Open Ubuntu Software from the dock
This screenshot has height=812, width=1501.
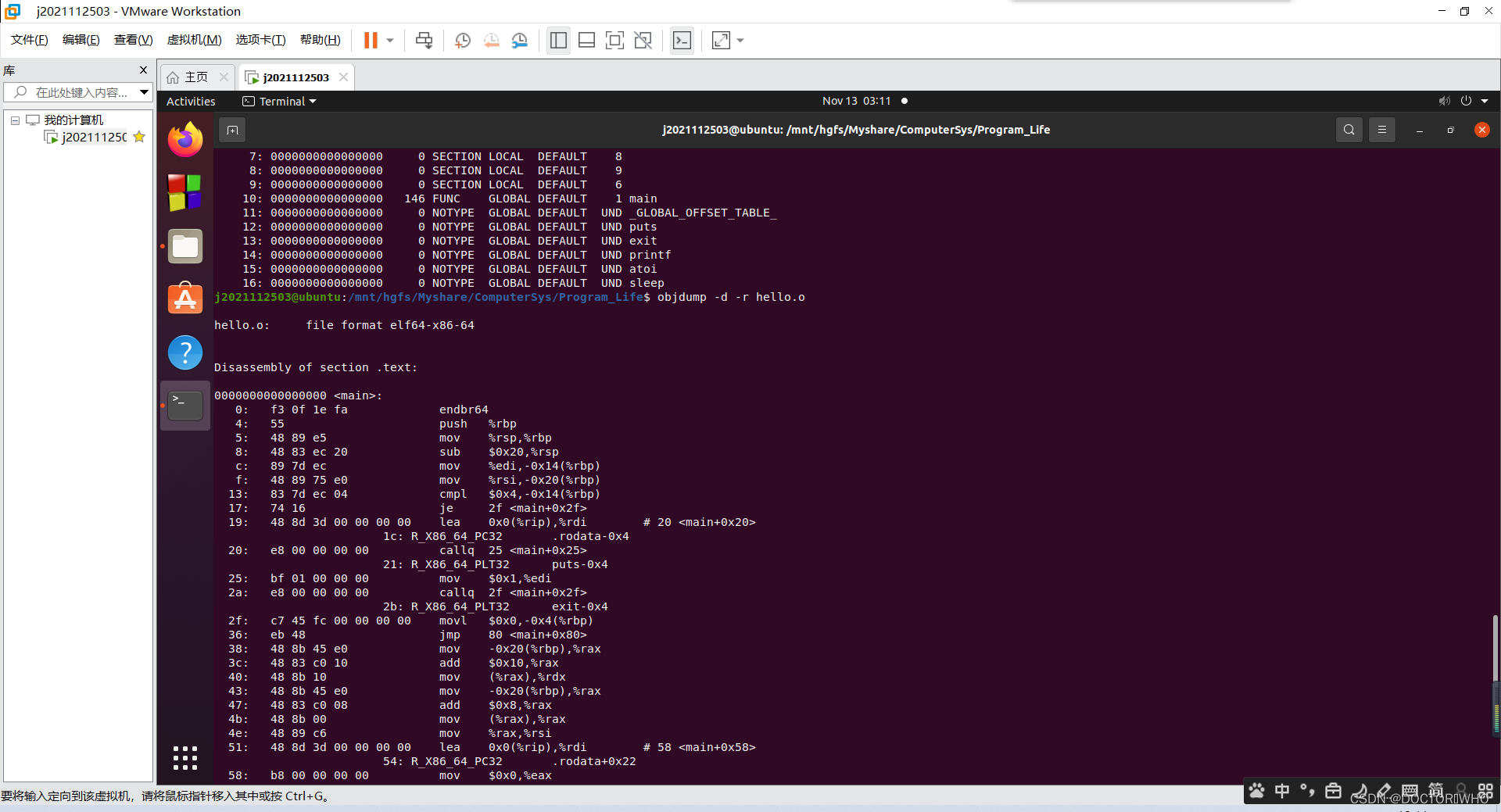[185, 299]
